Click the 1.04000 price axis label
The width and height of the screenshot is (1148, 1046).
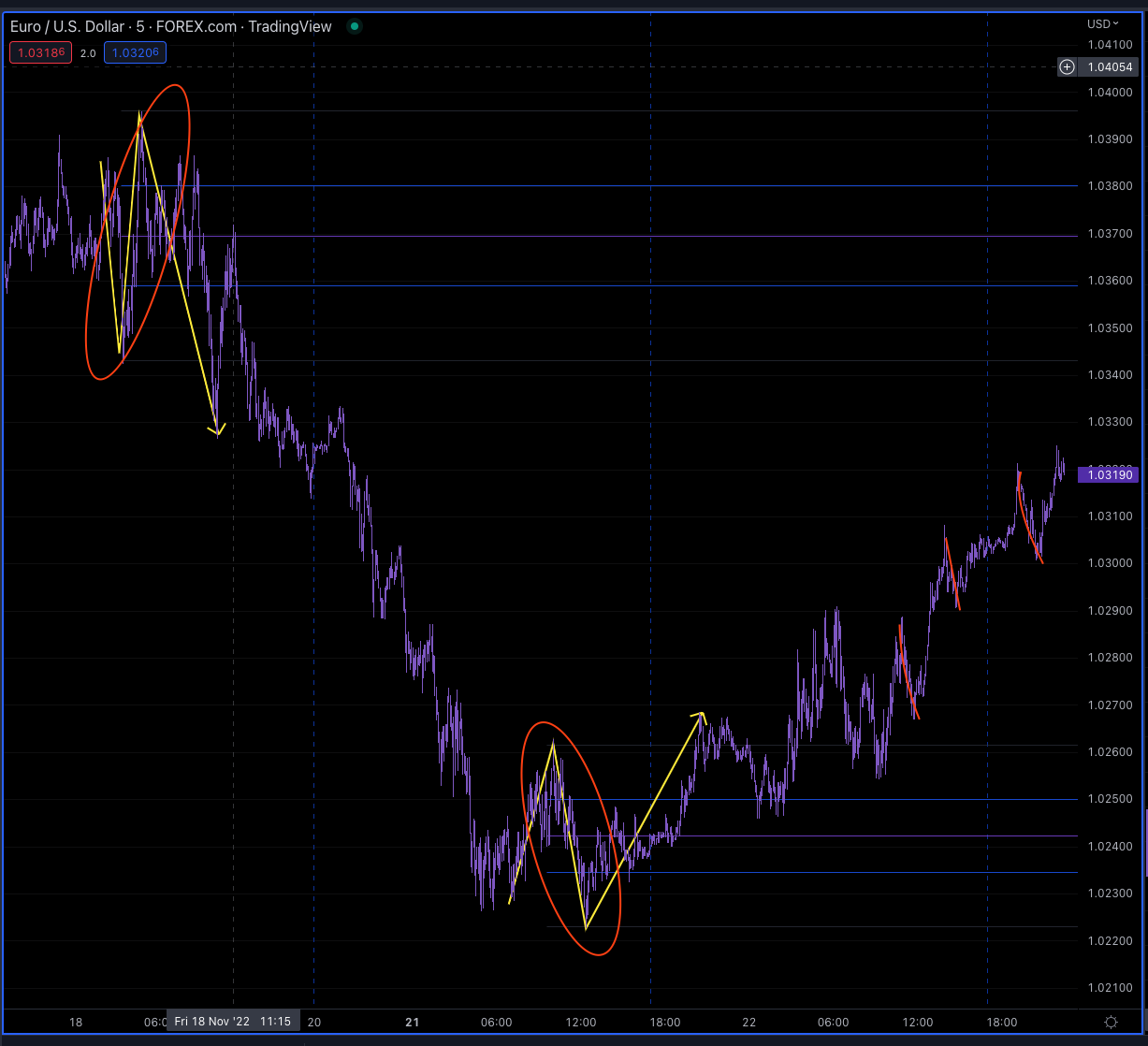tap(1111, 92)
